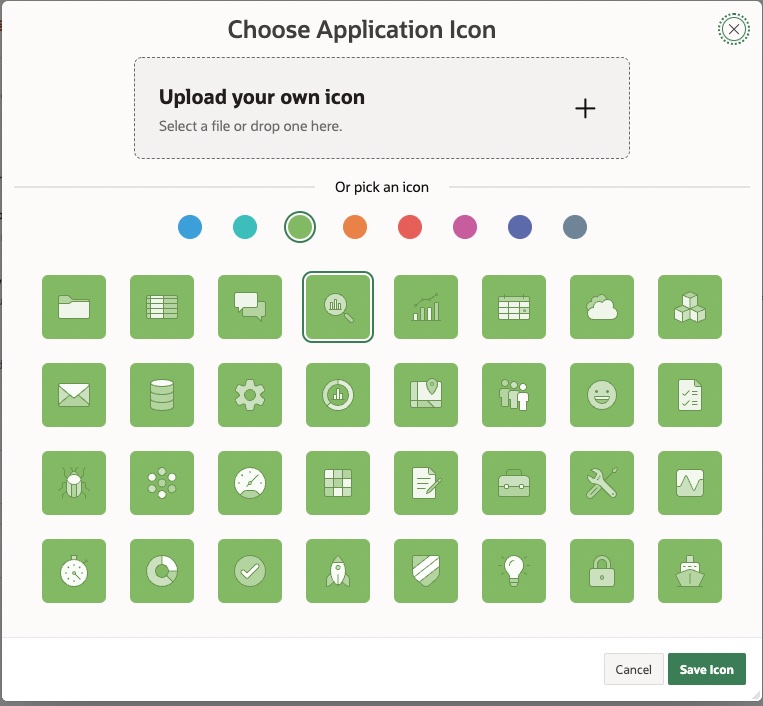Choose the speech bubbles chat icon
Viewport: 763px width, 706px height.
250,307
